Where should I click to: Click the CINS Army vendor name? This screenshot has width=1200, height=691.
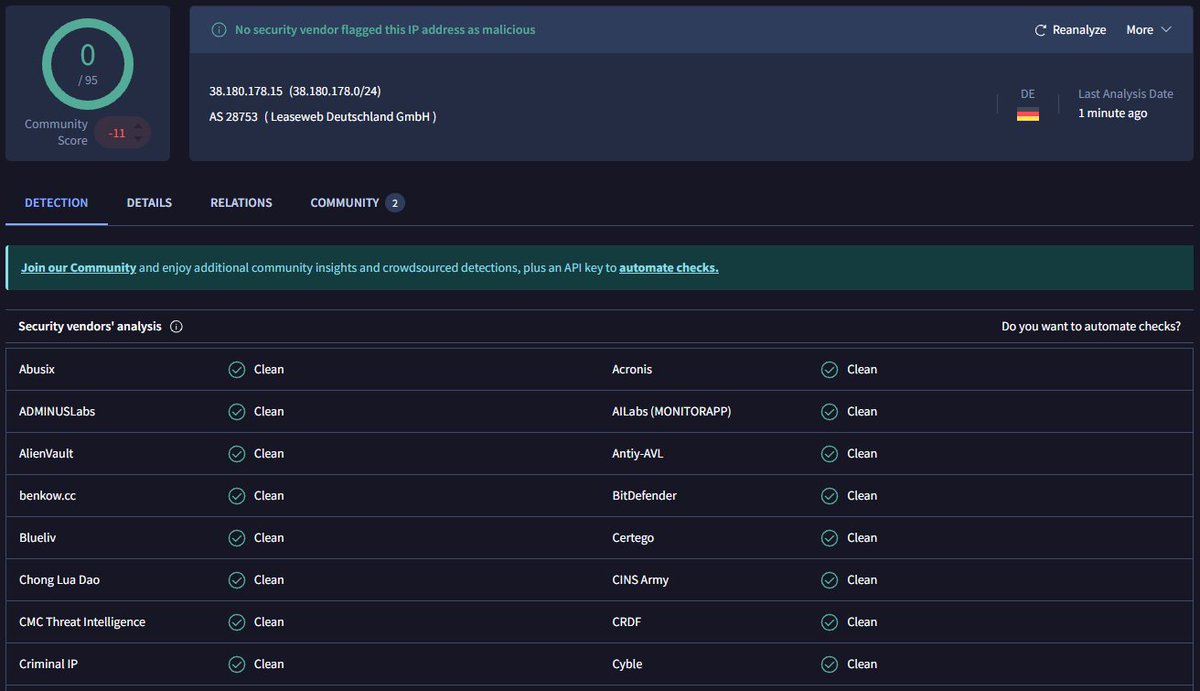coord(640,580)
